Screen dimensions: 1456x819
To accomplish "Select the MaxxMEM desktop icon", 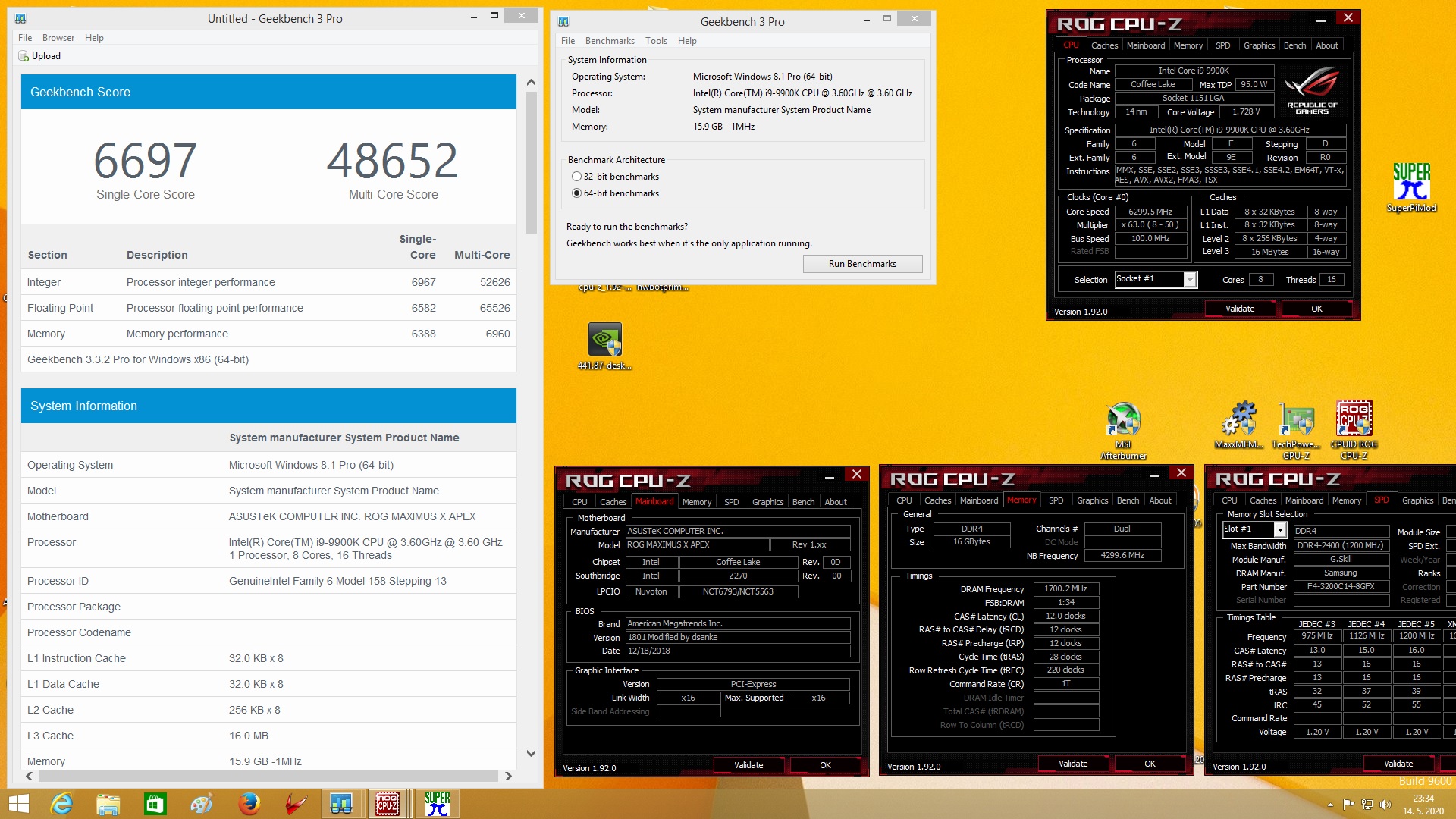I will (1239, 425).
